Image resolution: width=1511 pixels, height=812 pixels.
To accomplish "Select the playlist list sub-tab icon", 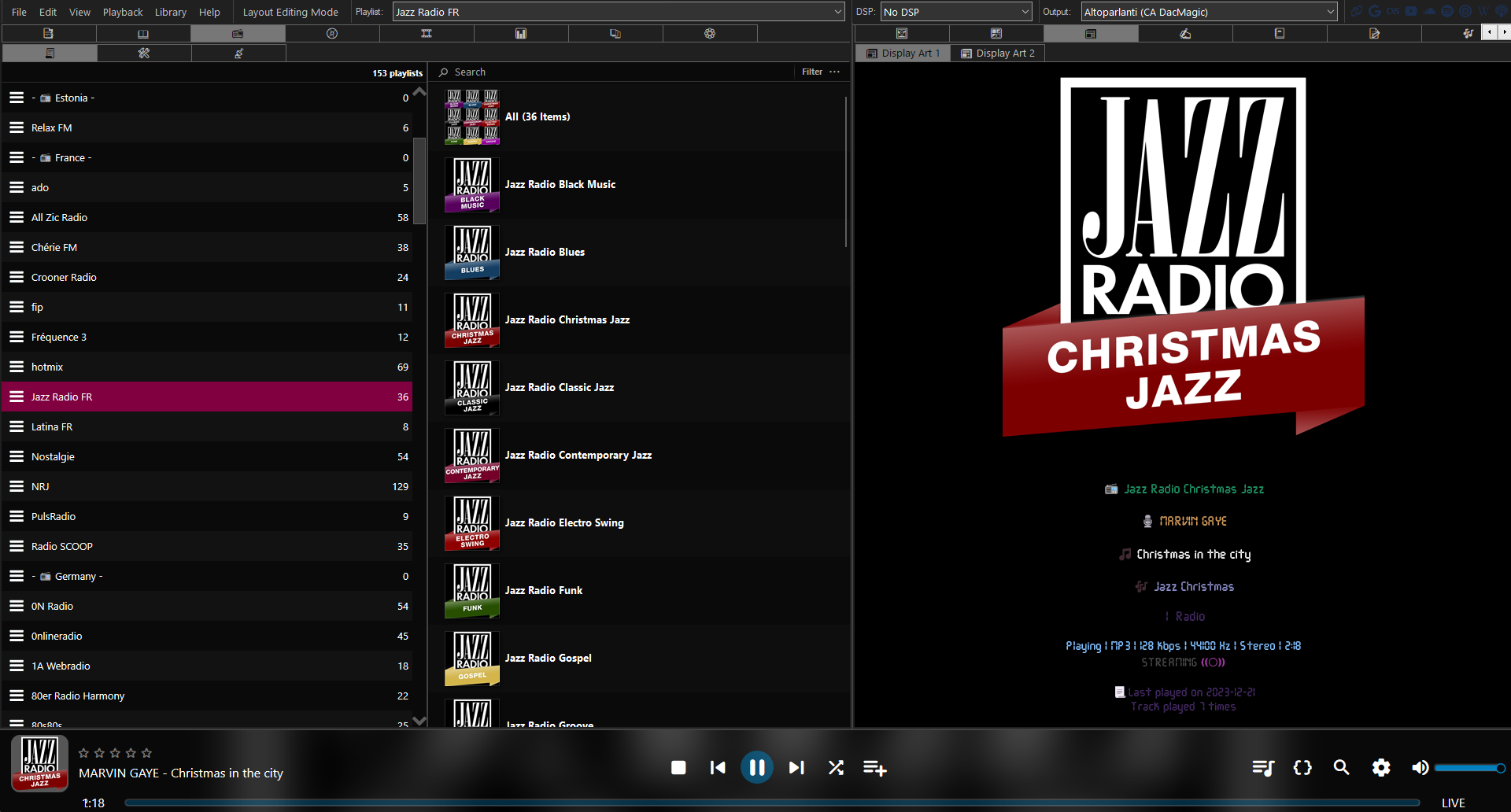I will tap(50, 53).
